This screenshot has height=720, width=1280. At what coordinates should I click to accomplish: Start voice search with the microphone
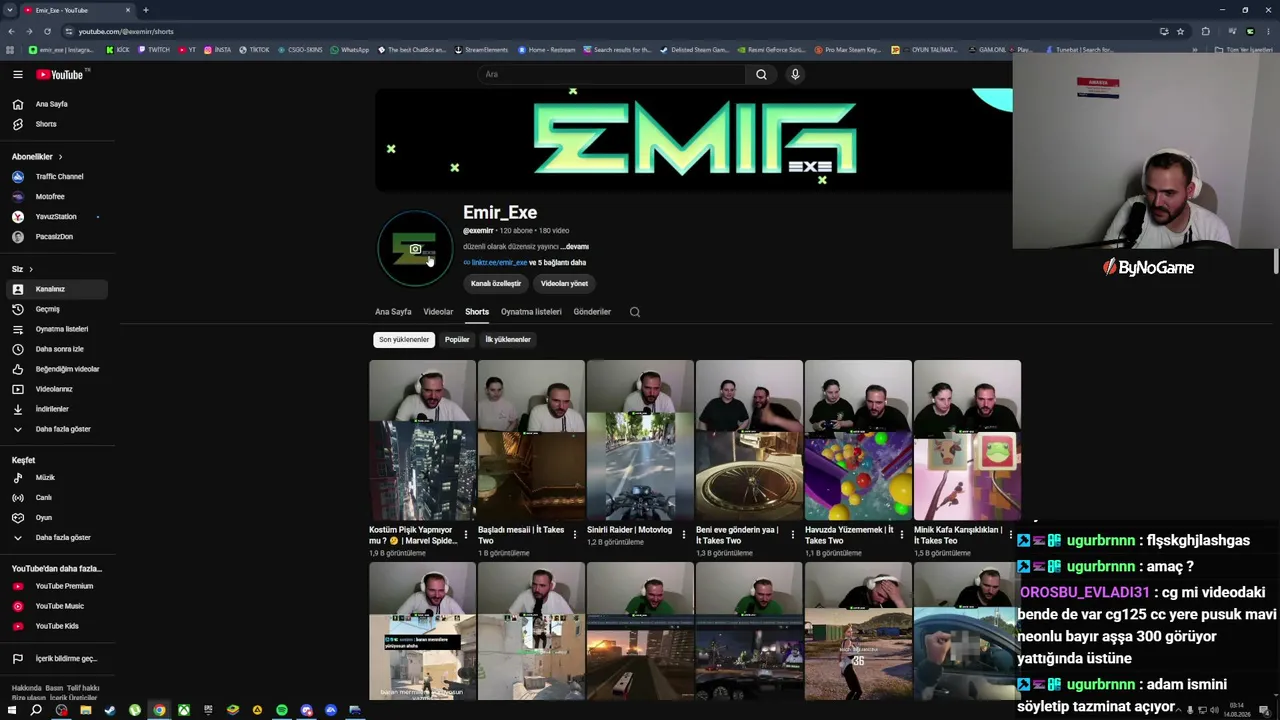click(x=795, y=74)
